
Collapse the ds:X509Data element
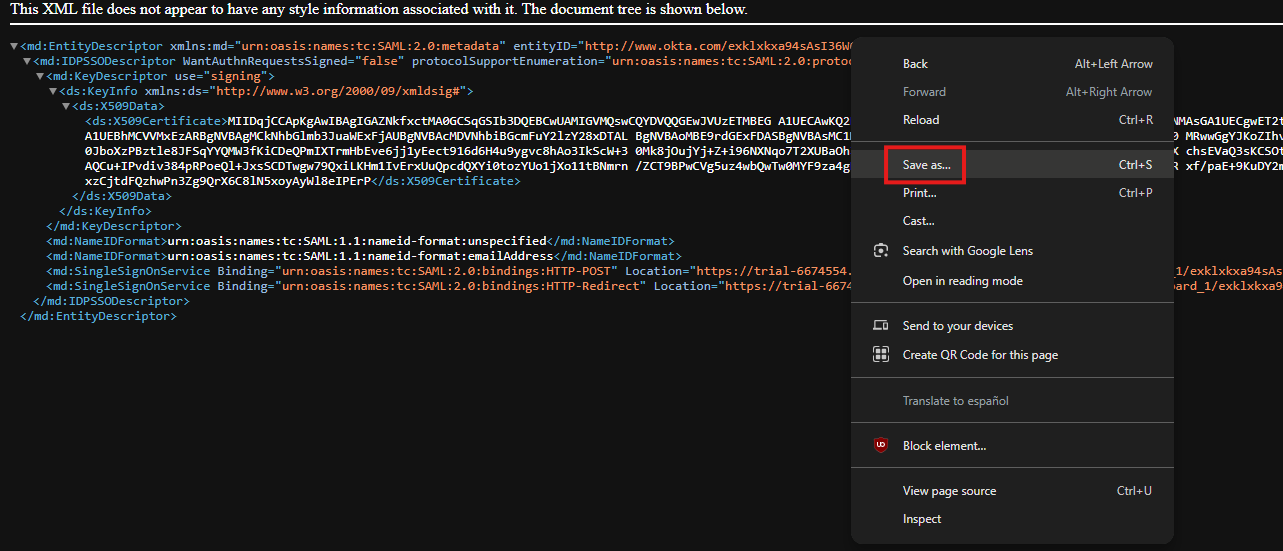[x=66, y=107]
